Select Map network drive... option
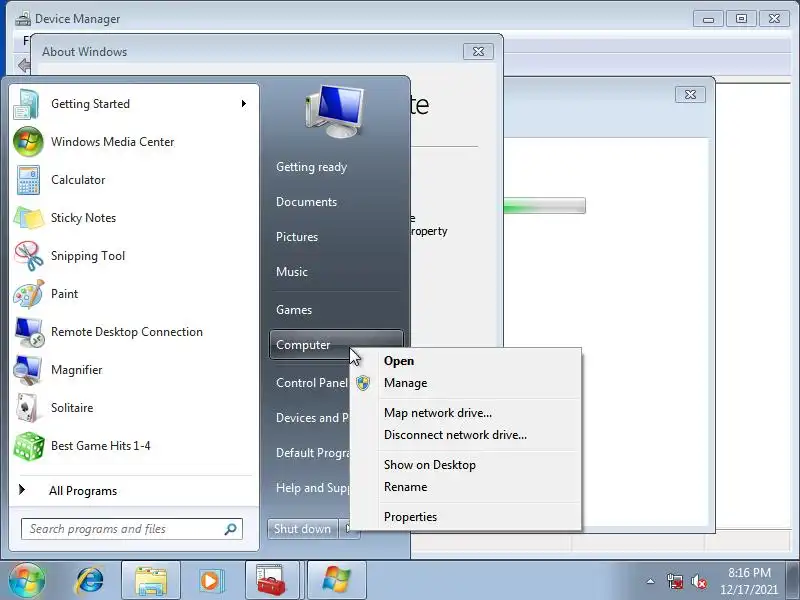This screenshot has height=600, width=800. [438, 413]
